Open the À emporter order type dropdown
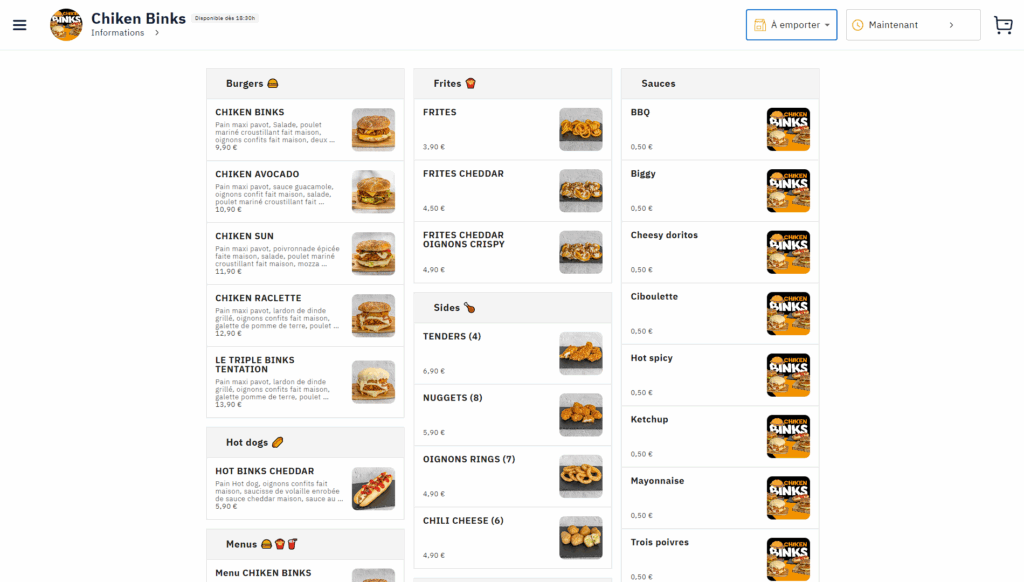The height and width of the screenshot is (582, 1024). click(x=792, y=25)
